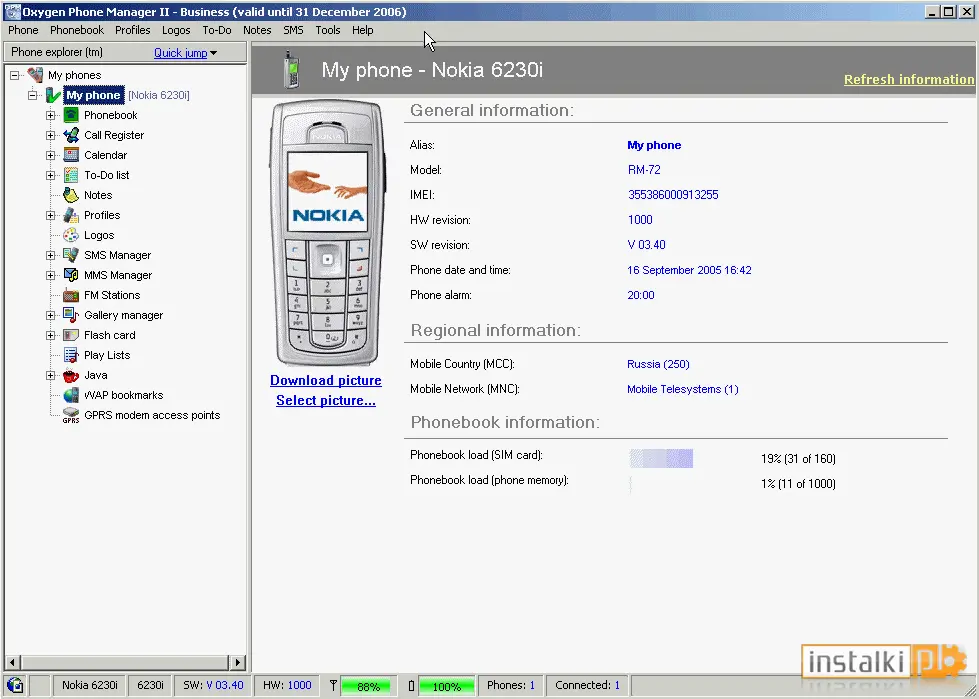Image resolution: width=979 pixels, height=699 pixels.
Task: Click the Download picture link
Action: [326, 380]
